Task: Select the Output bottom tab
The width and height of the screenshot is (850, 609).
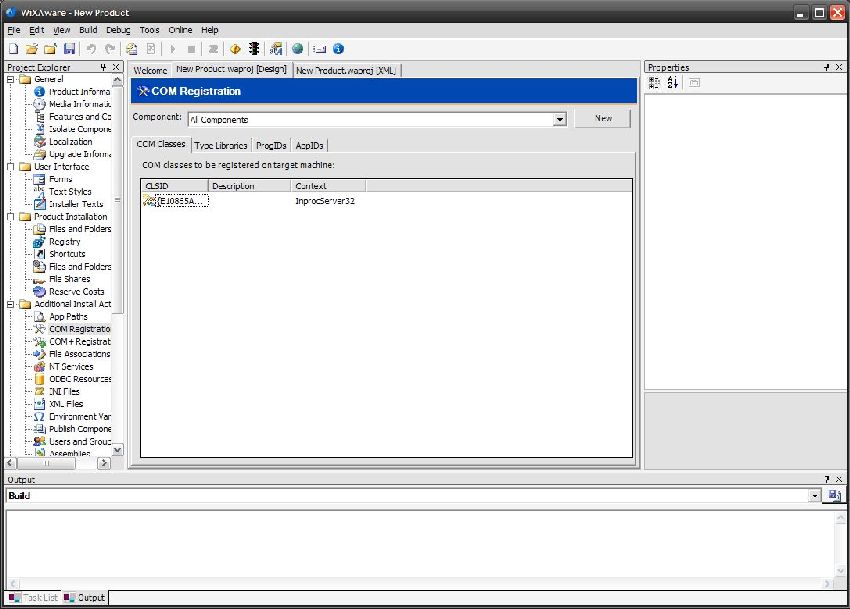Action: click(x=85, y=598)
